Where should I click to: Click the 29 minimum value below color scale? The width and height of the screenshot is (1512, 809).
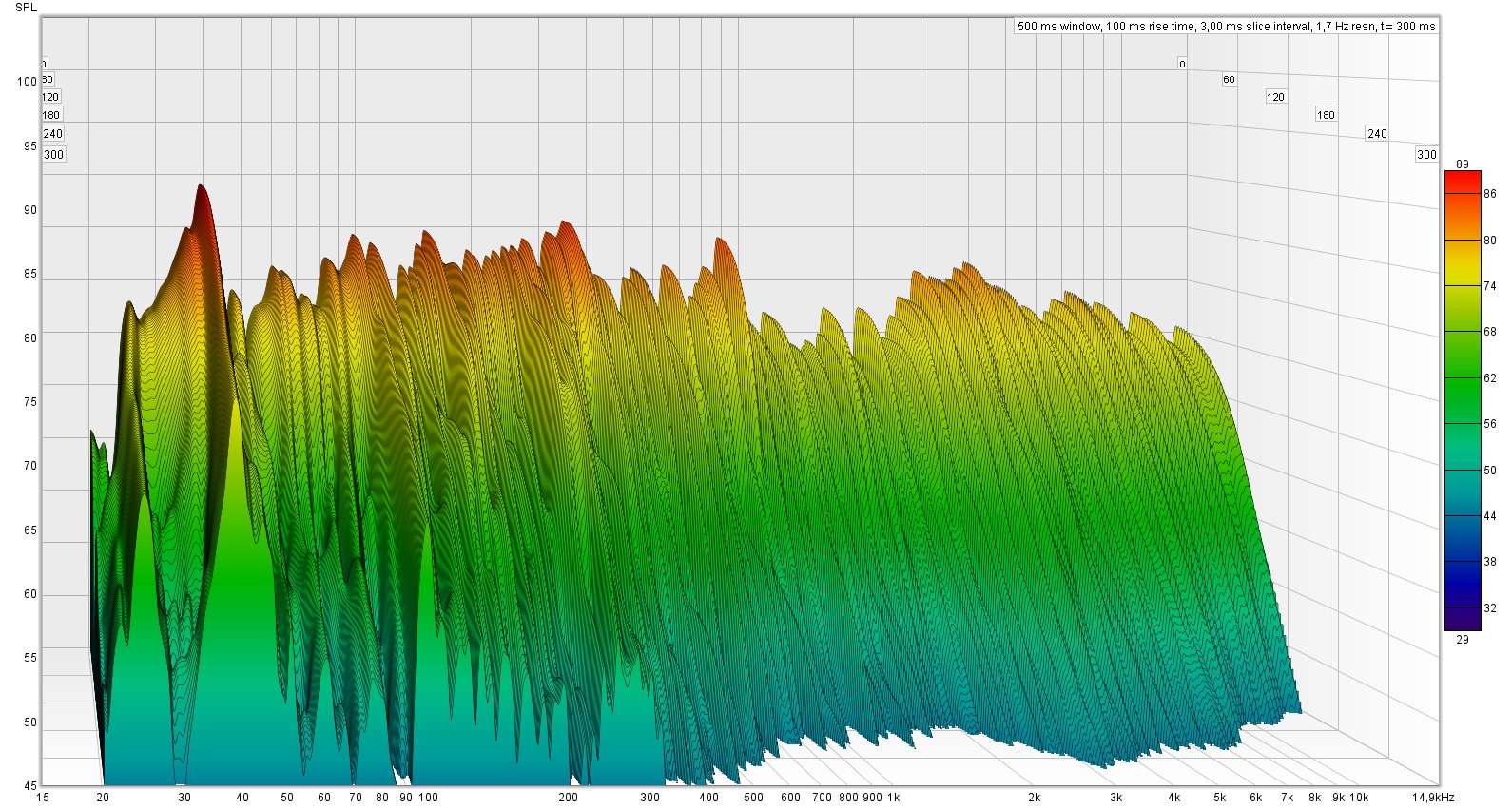(1463, 640)
